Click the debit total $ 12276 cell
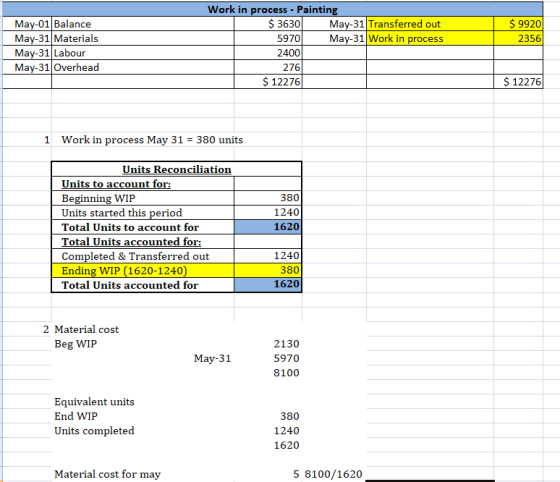The width and height of the screenshot is (560, 482). pyautogui.click(x=268, y=82)
